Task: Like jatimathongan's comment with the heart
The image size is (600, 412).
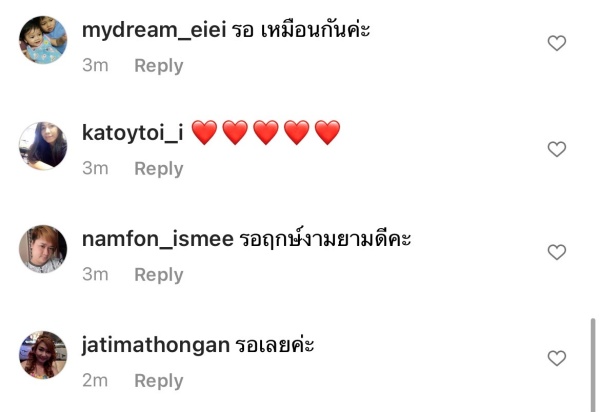Action: [557, 358]
